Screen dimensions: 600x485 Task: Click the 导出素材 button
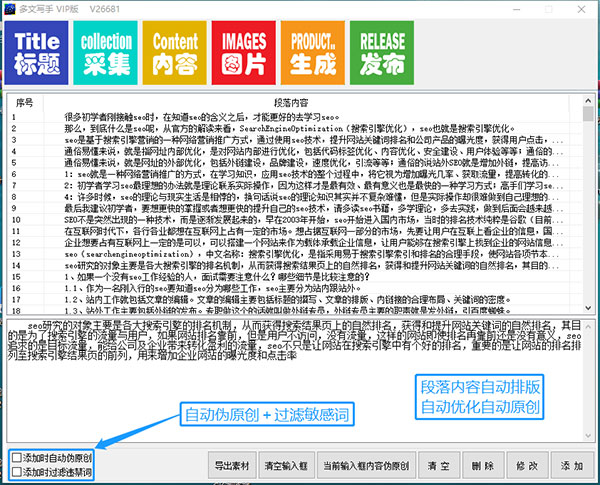pos(232,465)
